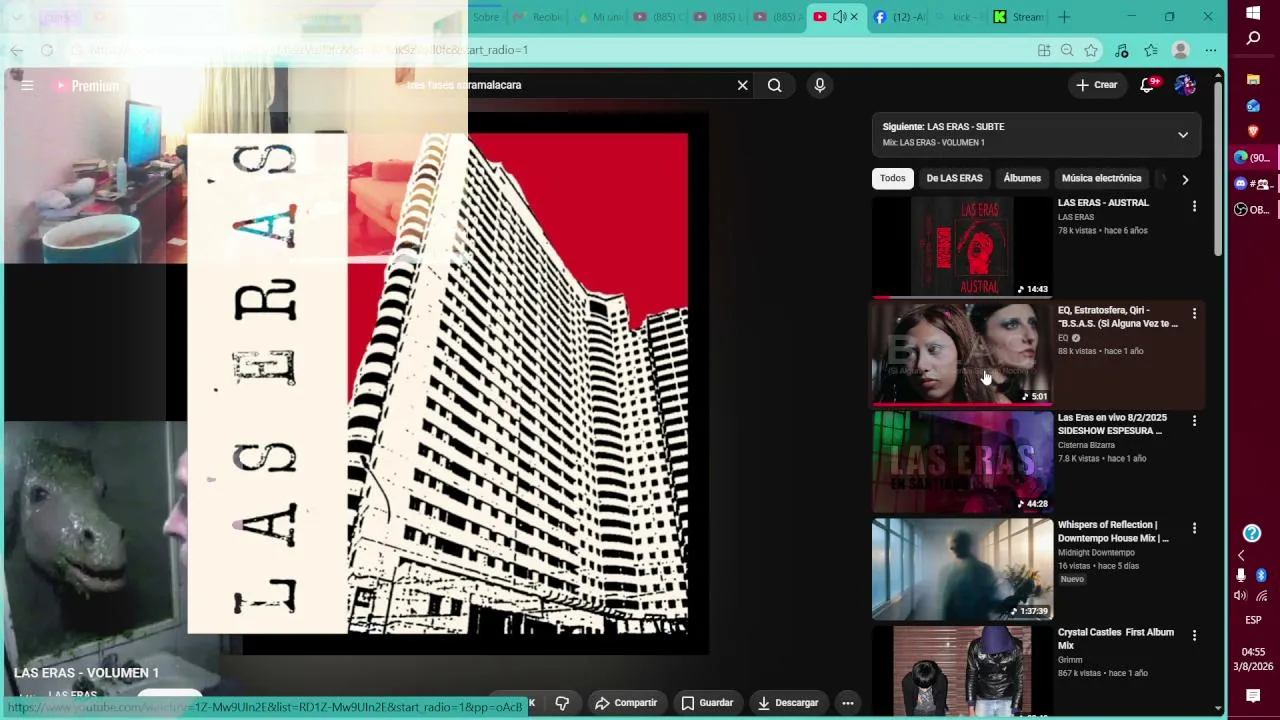The width and height of the screenshot is (1280, 720).
Task: Open YouTube notifications bell
Action: [x=1148, y=85]
